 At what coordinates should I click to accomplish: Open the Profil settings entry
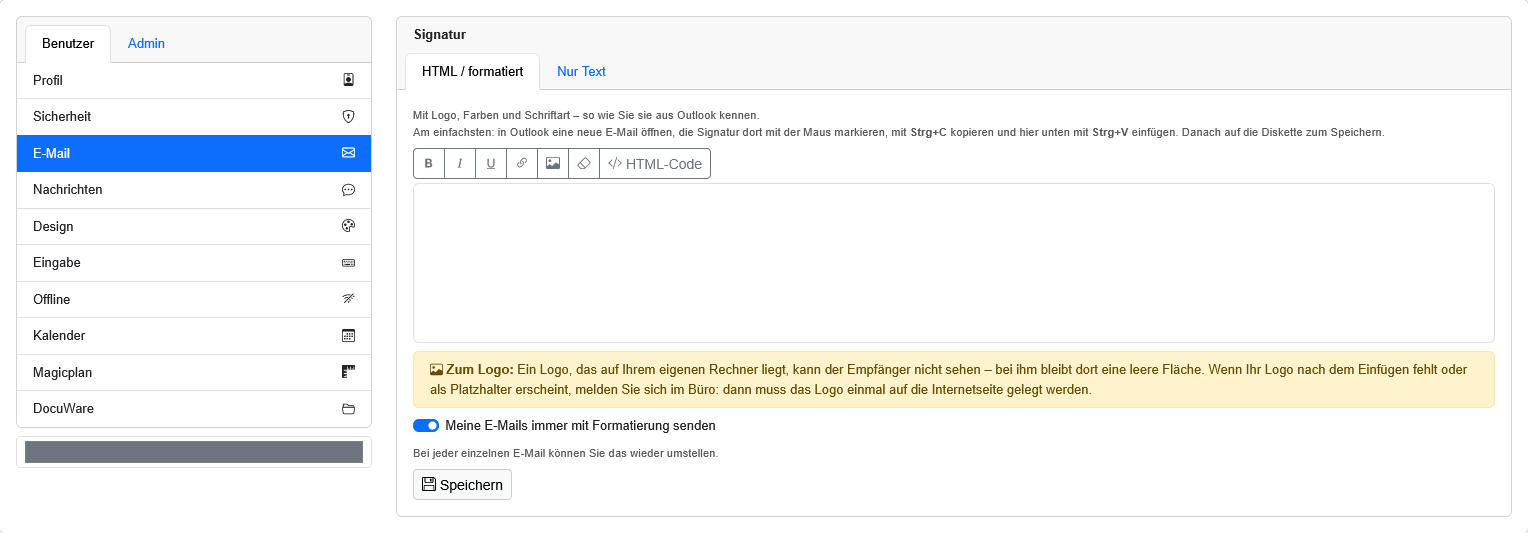click(194, 80)
